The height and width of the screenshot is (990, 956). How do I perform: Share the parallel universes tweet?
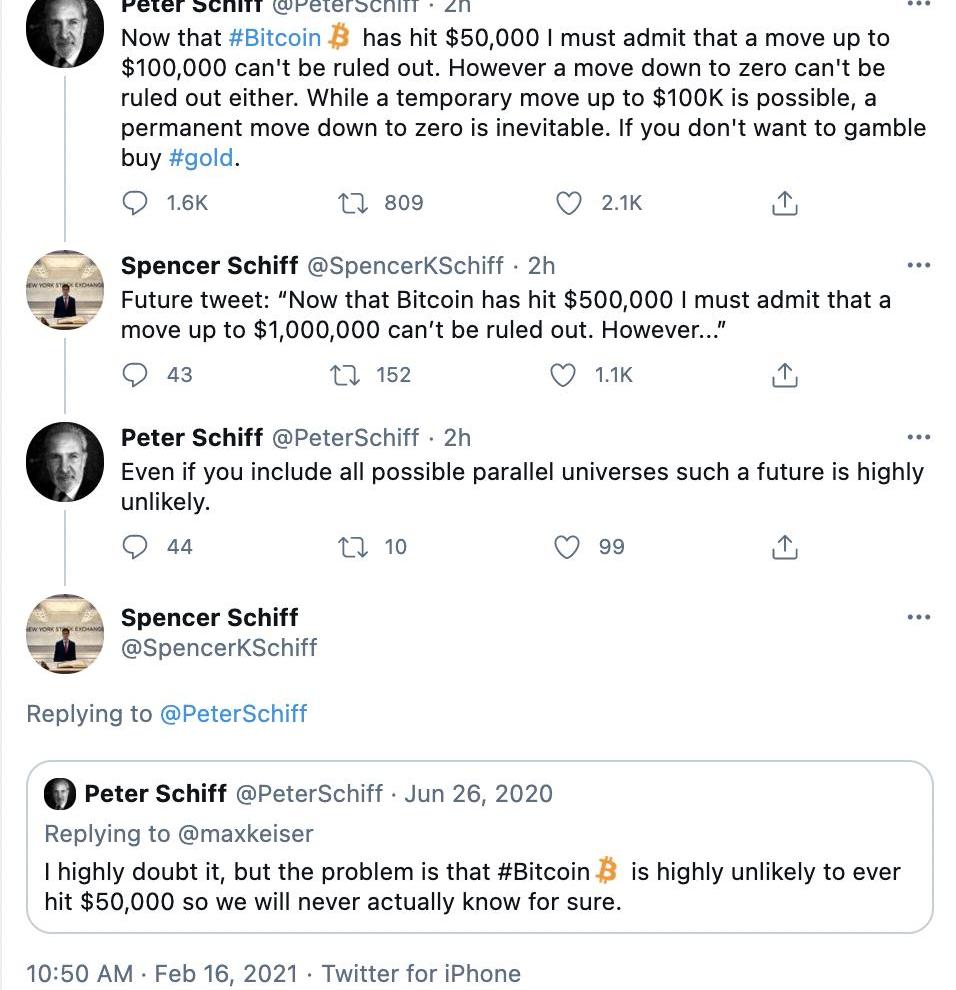coord(785,547)
